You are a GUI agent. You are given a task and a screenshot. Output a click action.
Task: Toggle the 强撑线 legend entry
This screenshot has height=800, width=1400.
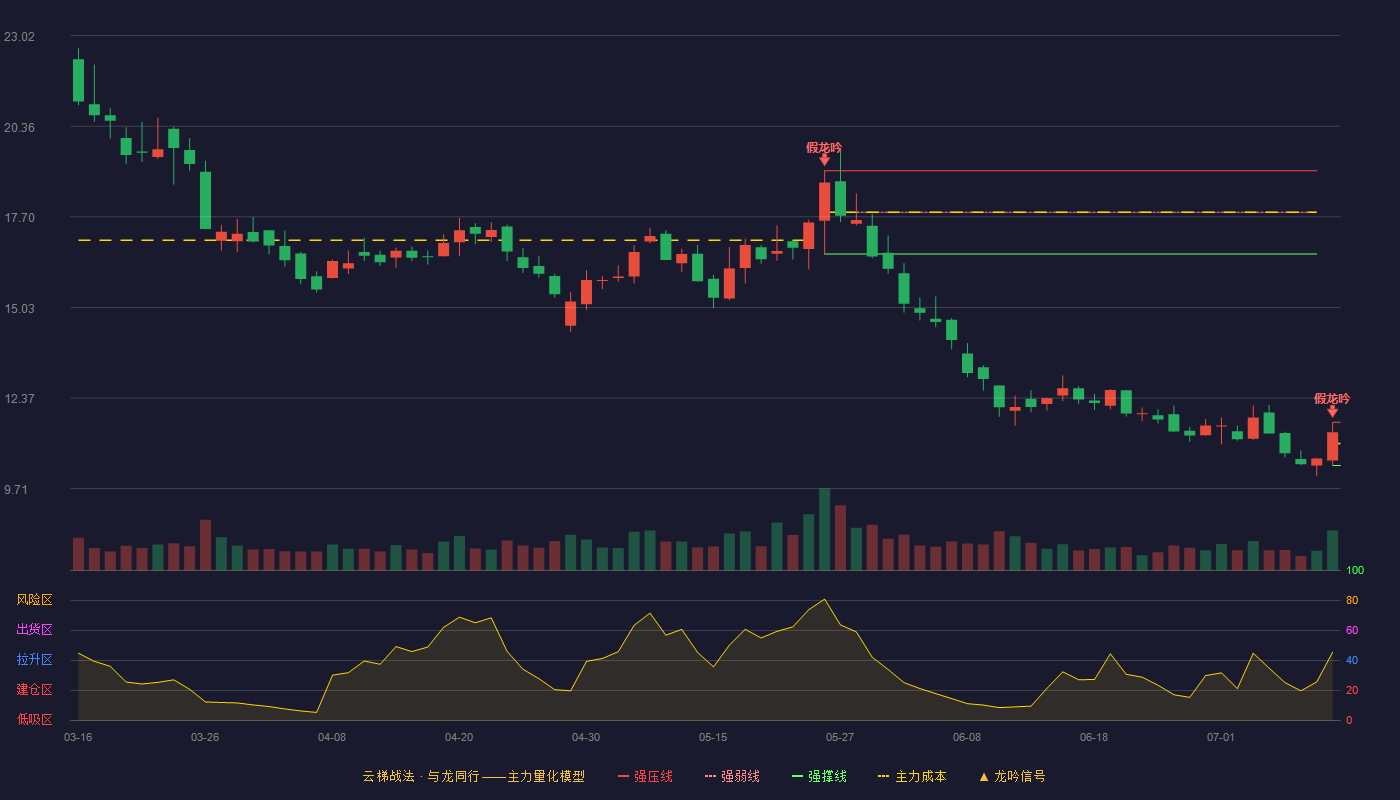pos(819,776)
